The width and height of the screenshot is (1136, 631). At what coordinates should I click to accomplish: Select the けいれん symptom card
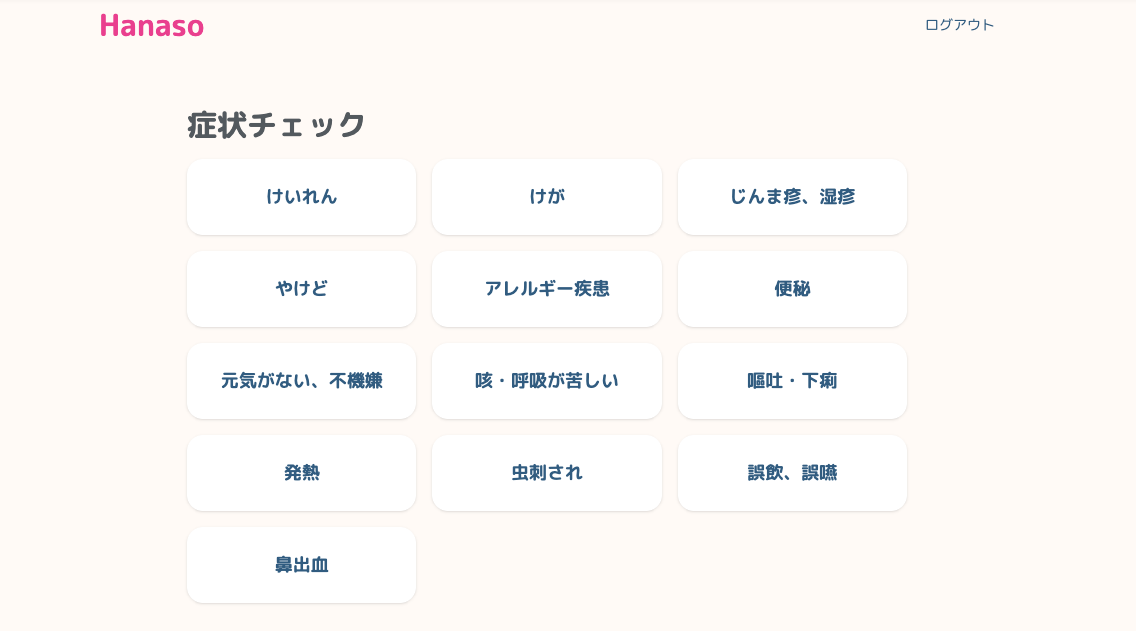(x=301, y=197)
